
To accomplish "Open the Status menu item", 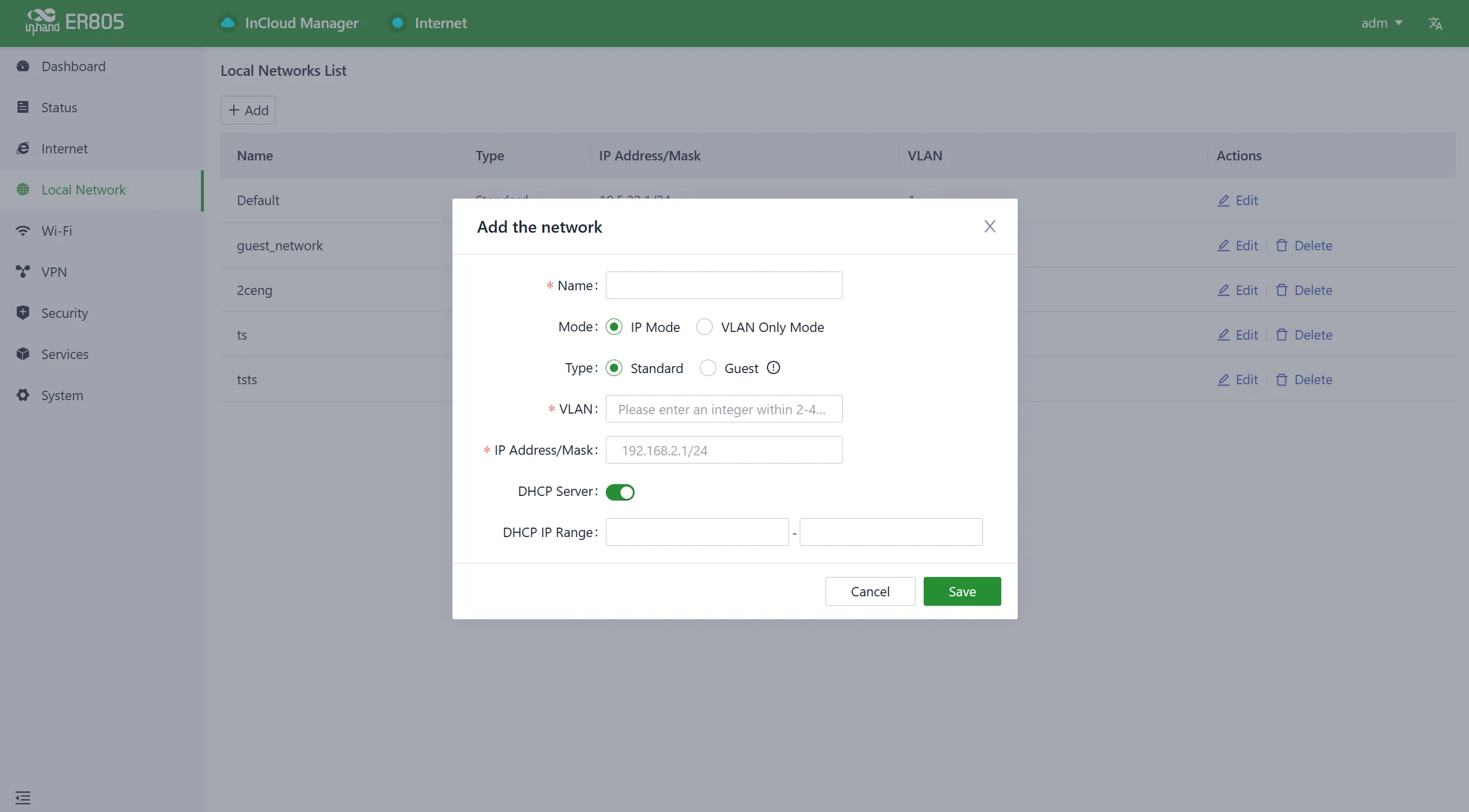I will [102, 108].
